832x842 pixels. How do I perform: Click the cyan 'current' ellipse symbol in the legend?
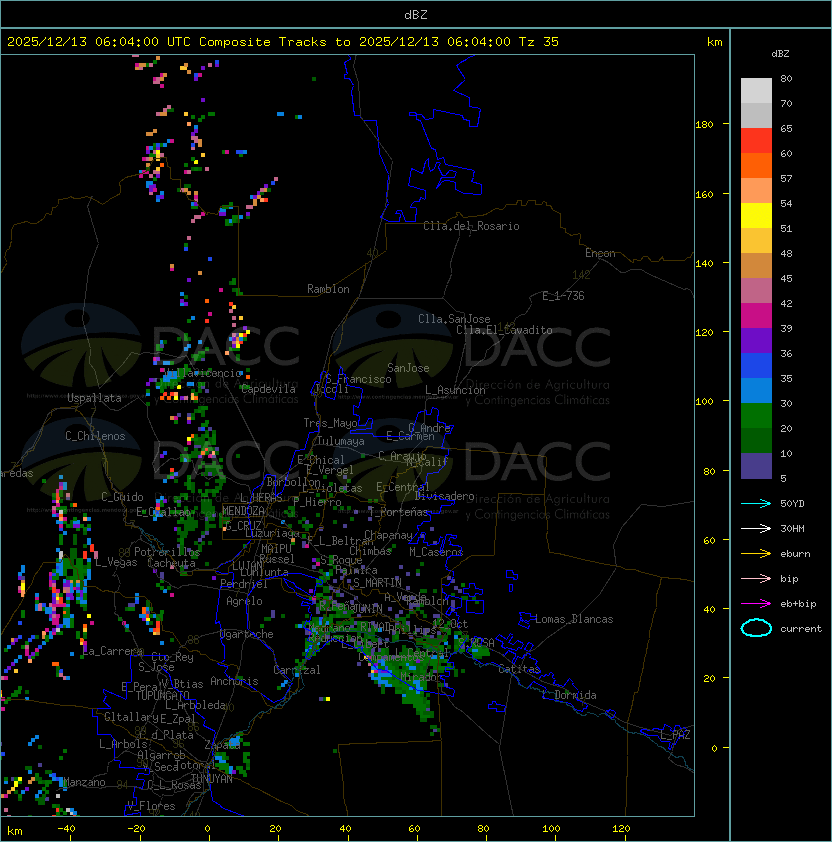[756, 628]
